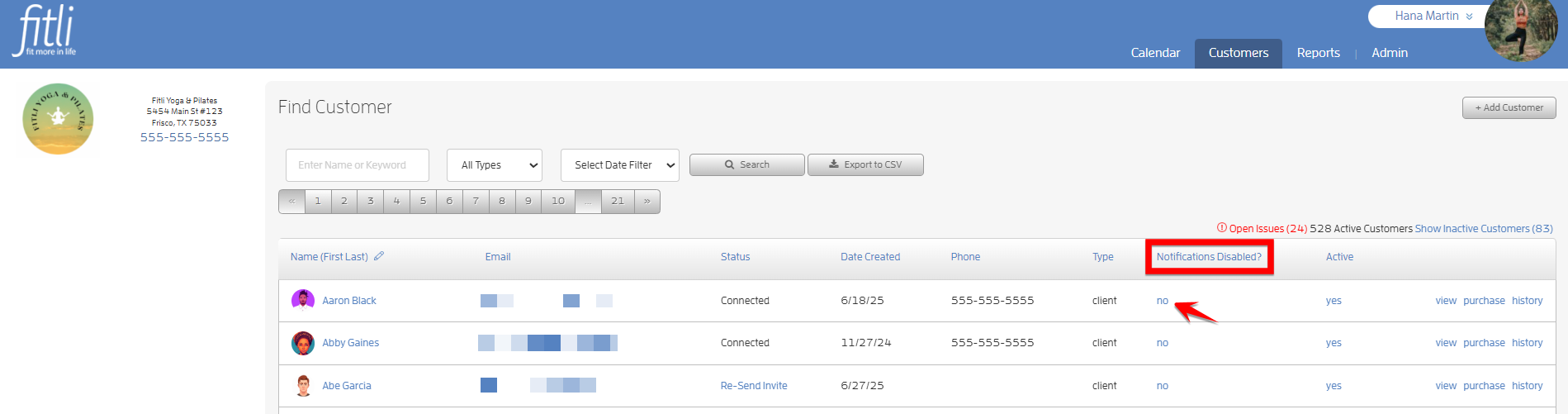This screenshot has width=1568, height=414.
Task: Click view for Aaron Black
Action: pos(1446,301)
